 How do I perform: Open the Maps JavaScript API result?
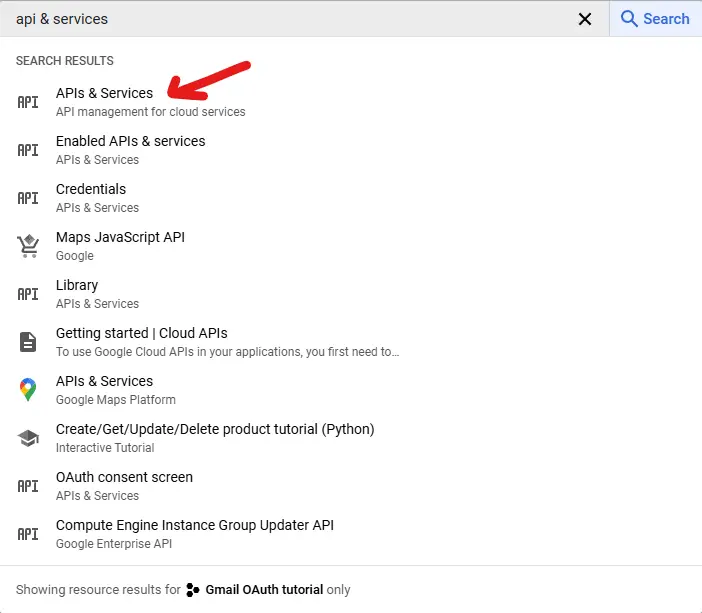tap(351, 246)
